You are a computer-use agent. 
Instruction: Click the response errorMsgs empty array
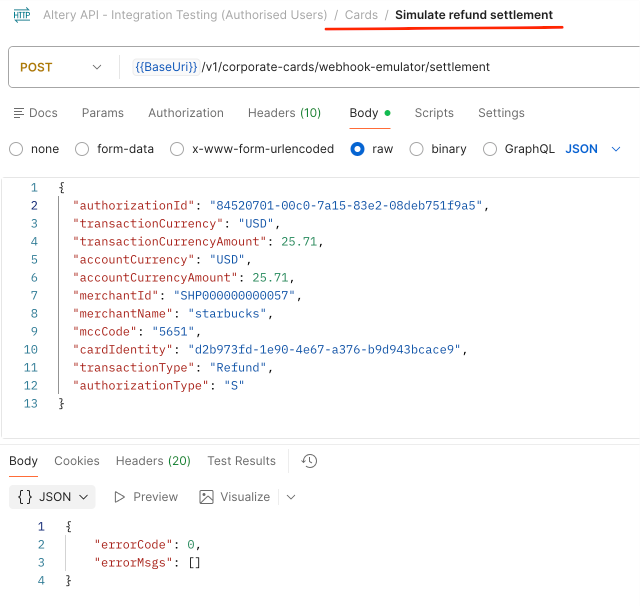[194, 563]
